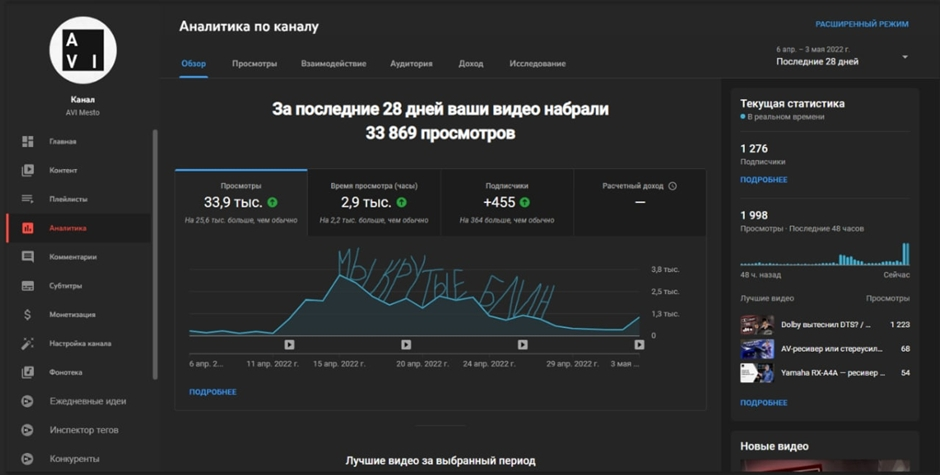Screen dimensions: 940x475
Task: Click Dolby вытеснил DTS? video title
Action: pyautogui.click(x=825, y=324)
